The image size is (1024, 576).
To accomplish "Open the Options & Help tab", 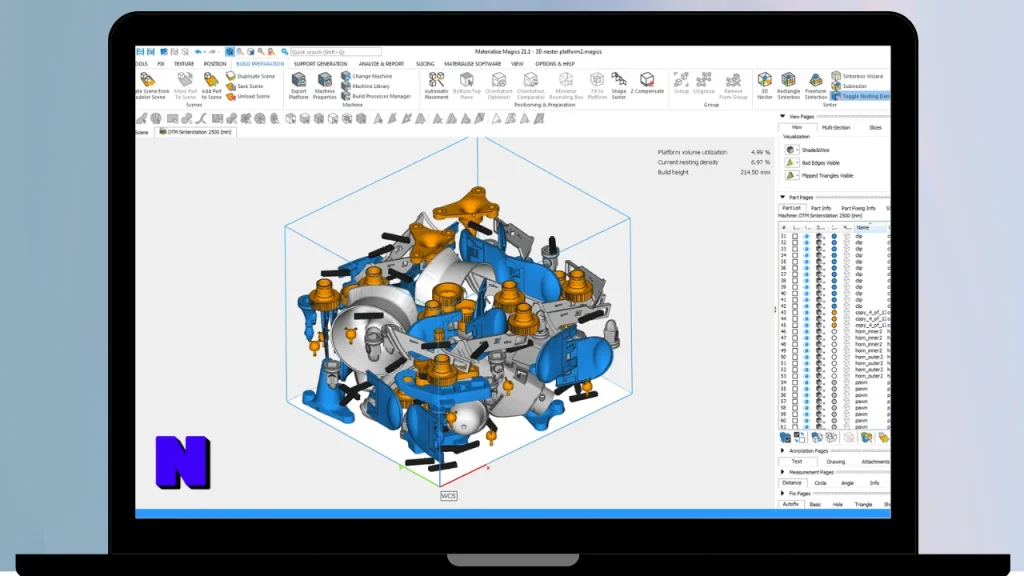I will click(555, 64).
